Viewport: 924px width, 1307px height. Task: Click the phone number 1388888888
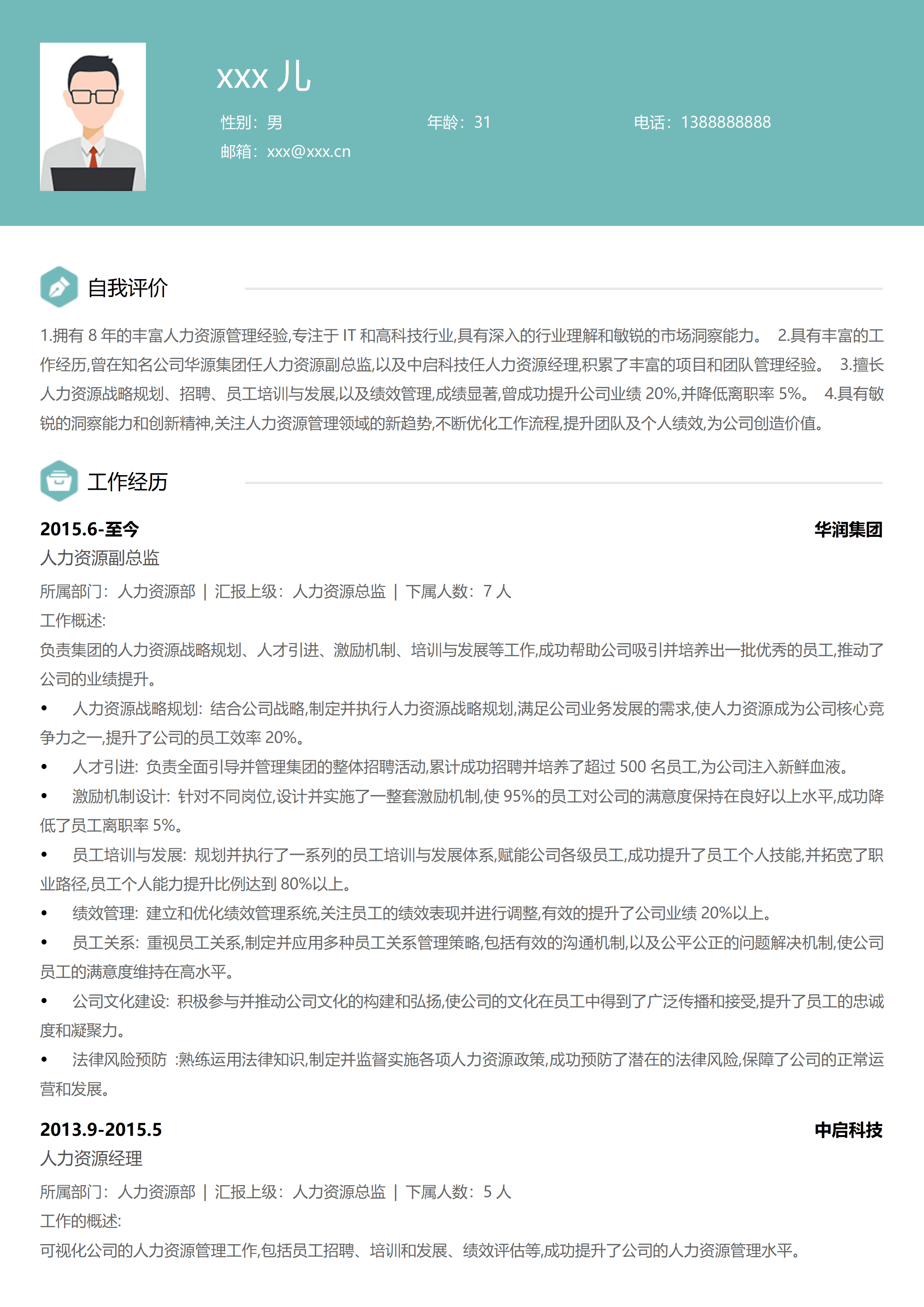coord(725,122)
